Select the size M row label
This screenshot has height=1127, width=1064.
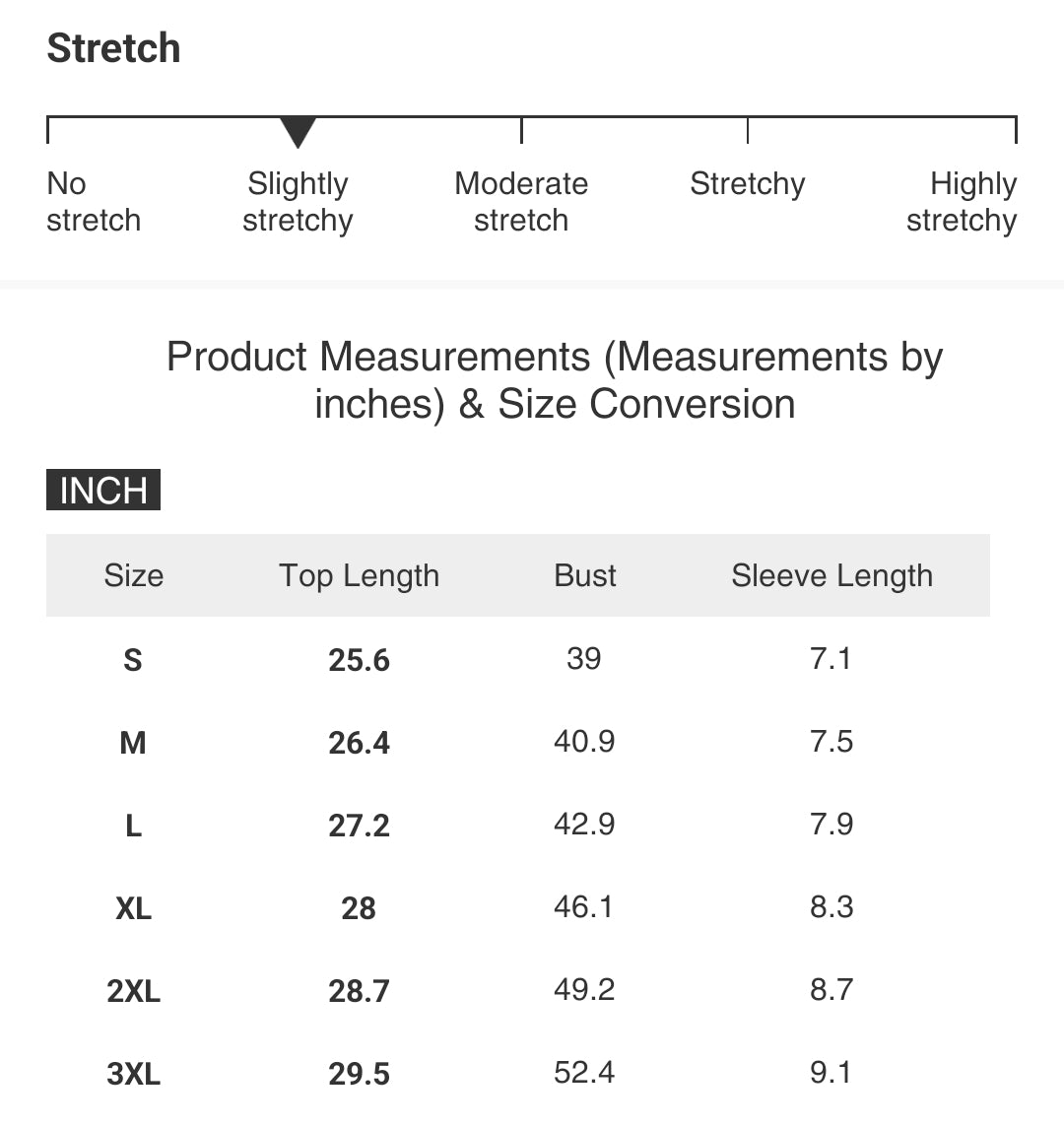pos(133,743)
